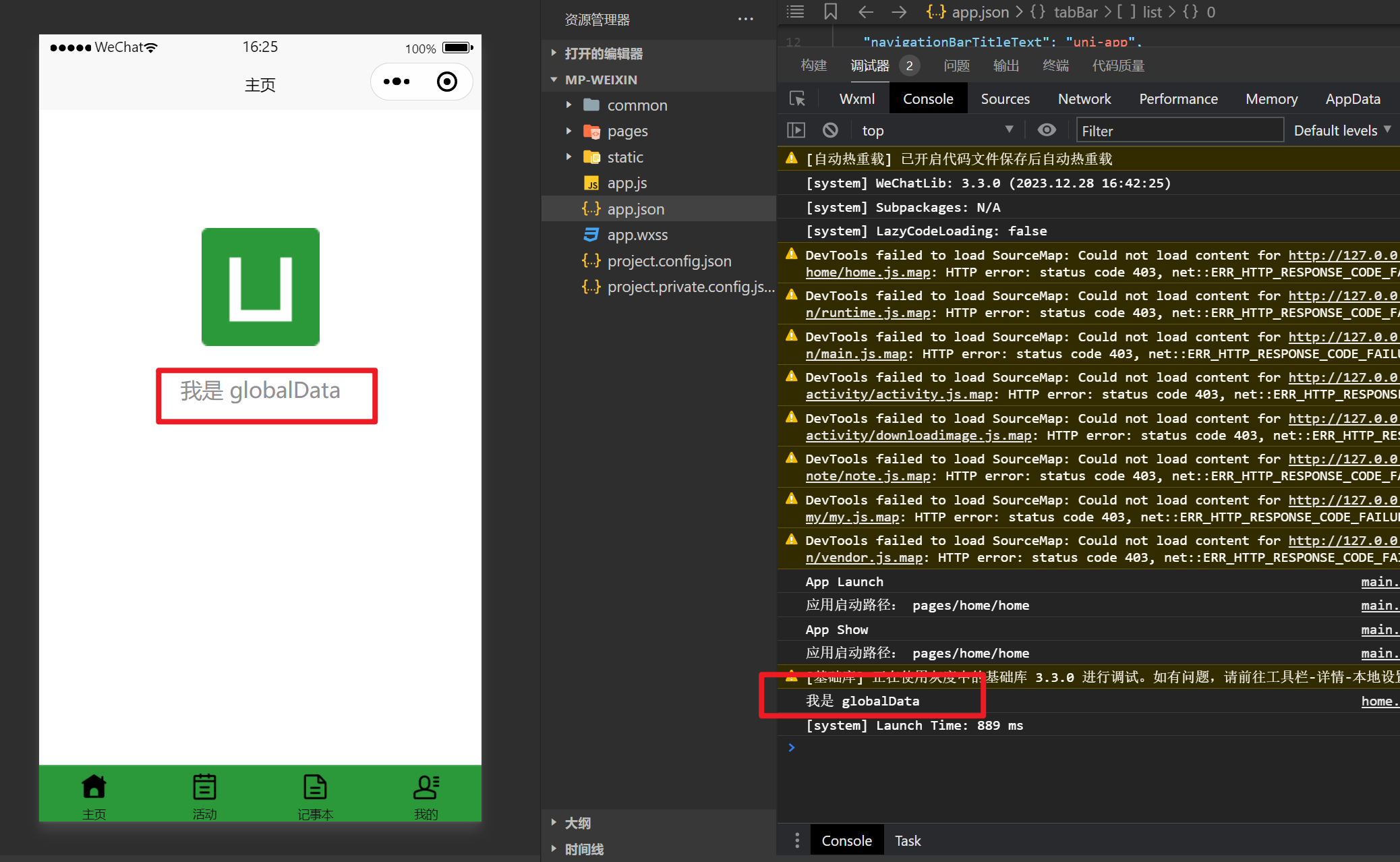Select the Console panel tab

pyautogui.click(x=928, y=98)
